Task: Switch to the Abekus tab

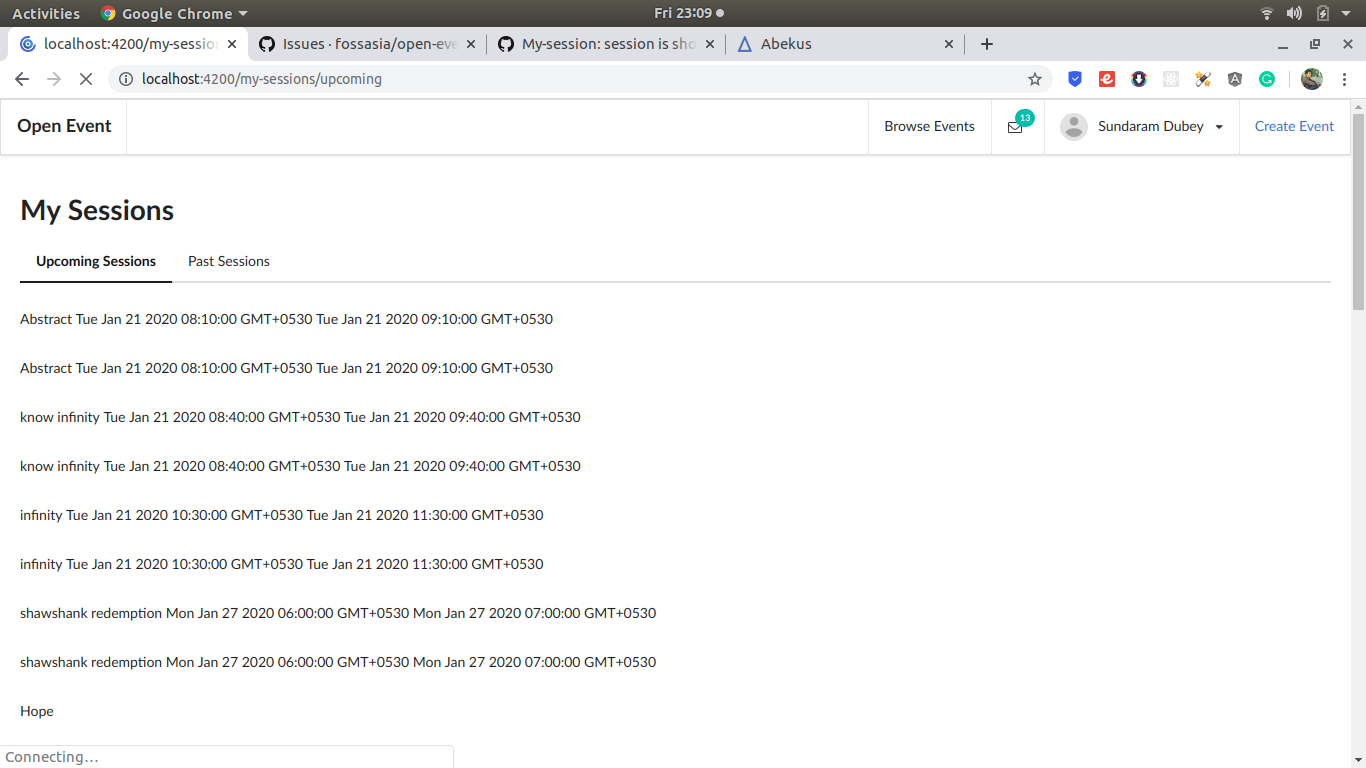Action: pos(844,44)
